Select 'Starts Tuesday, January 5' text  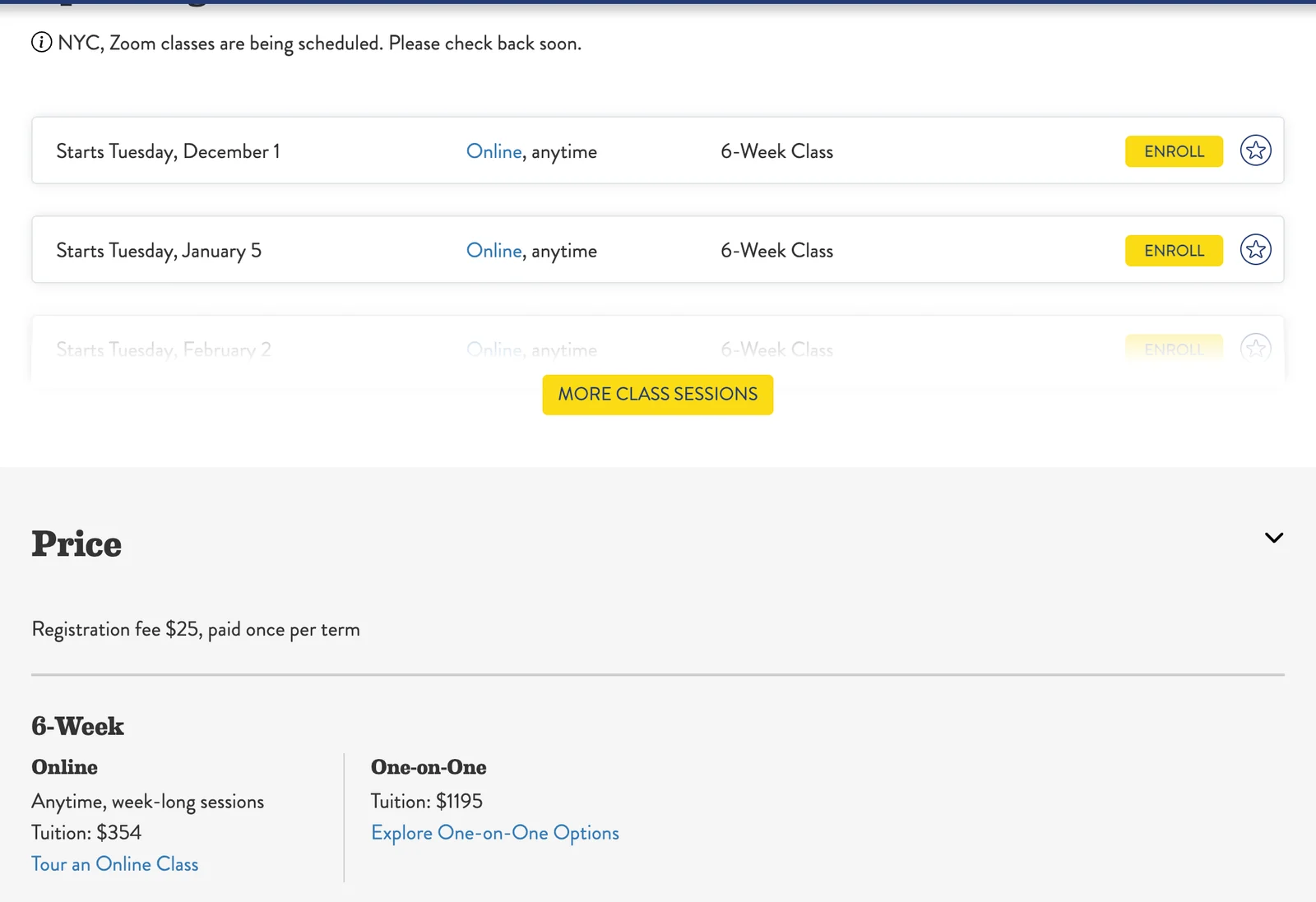[x=159, y=252]
